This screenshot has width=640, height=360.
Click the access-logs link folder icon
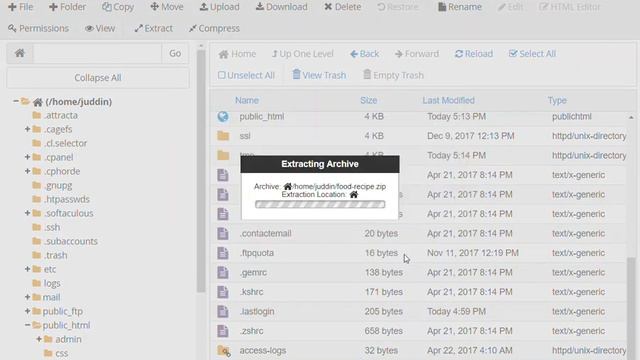(x=224, y=351)
